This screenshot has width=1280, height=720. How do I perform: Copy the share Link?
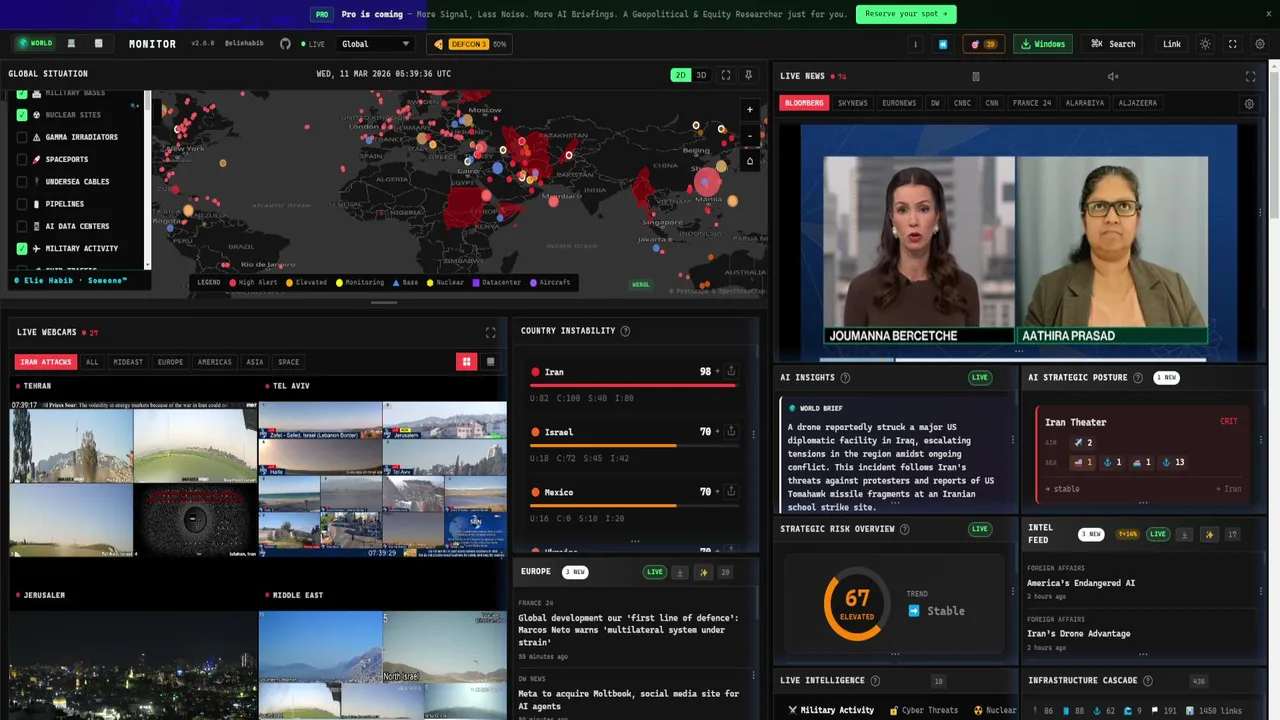point(1172,44)
